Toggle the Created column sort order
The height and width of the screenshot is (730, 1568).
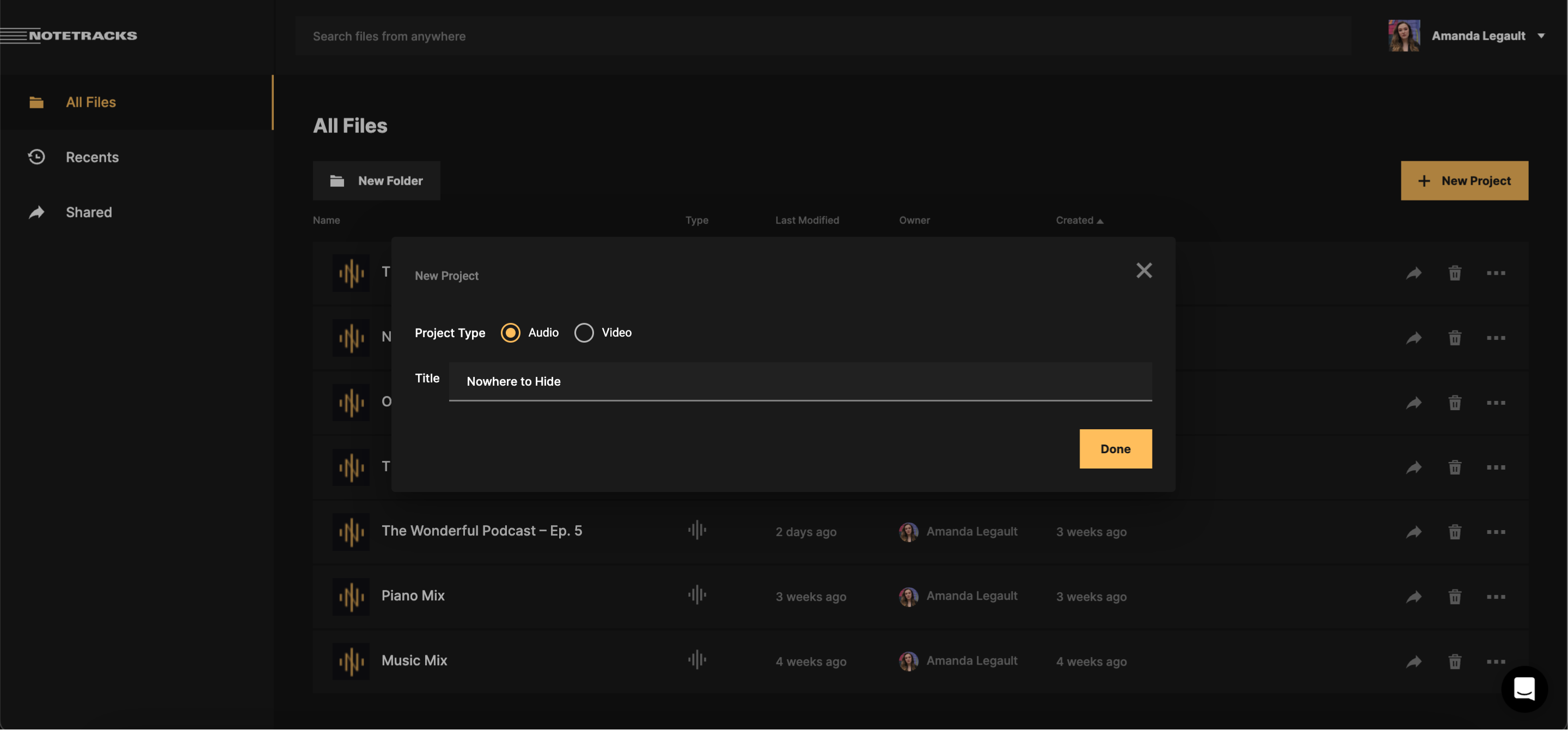(x=1079, y=220)
